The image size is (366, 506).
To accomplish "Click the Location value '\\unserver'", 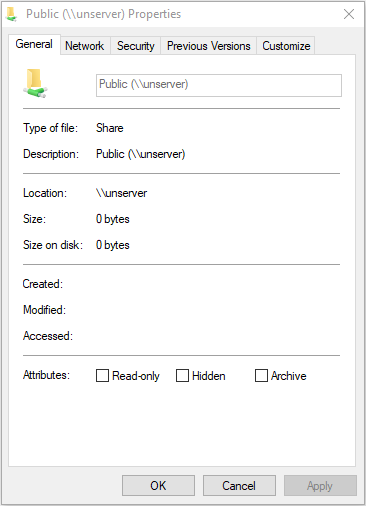I will coord(121,193).
